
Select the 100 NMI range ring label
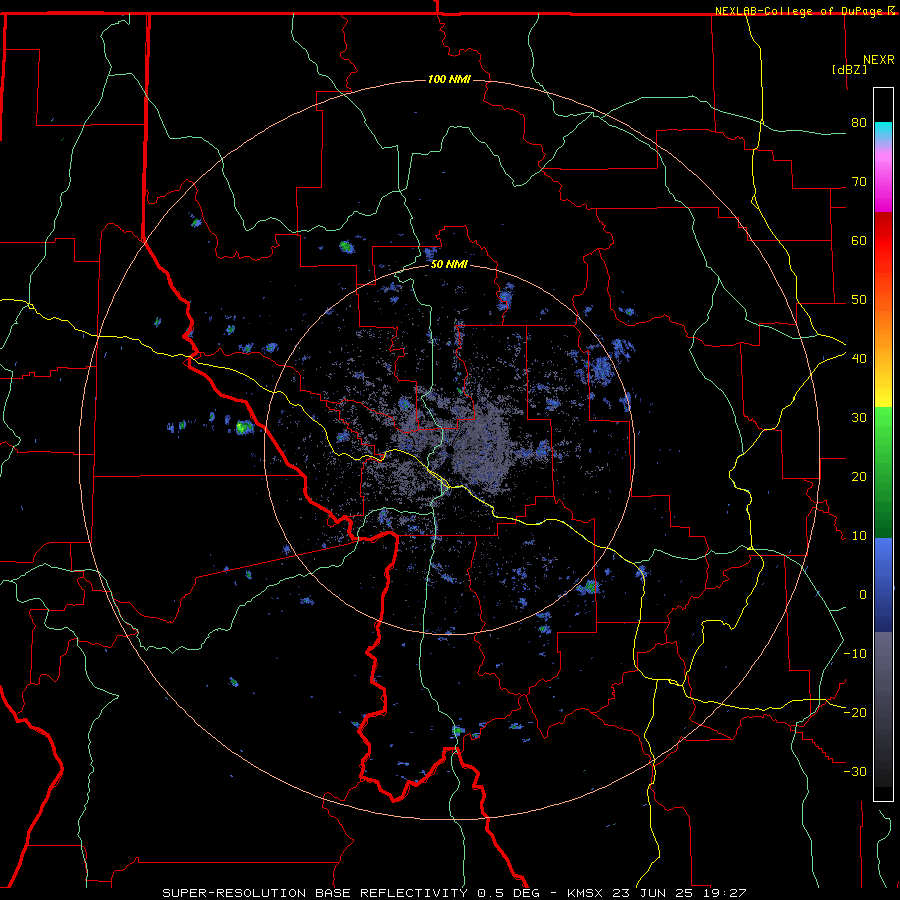[x=449, y=79]
